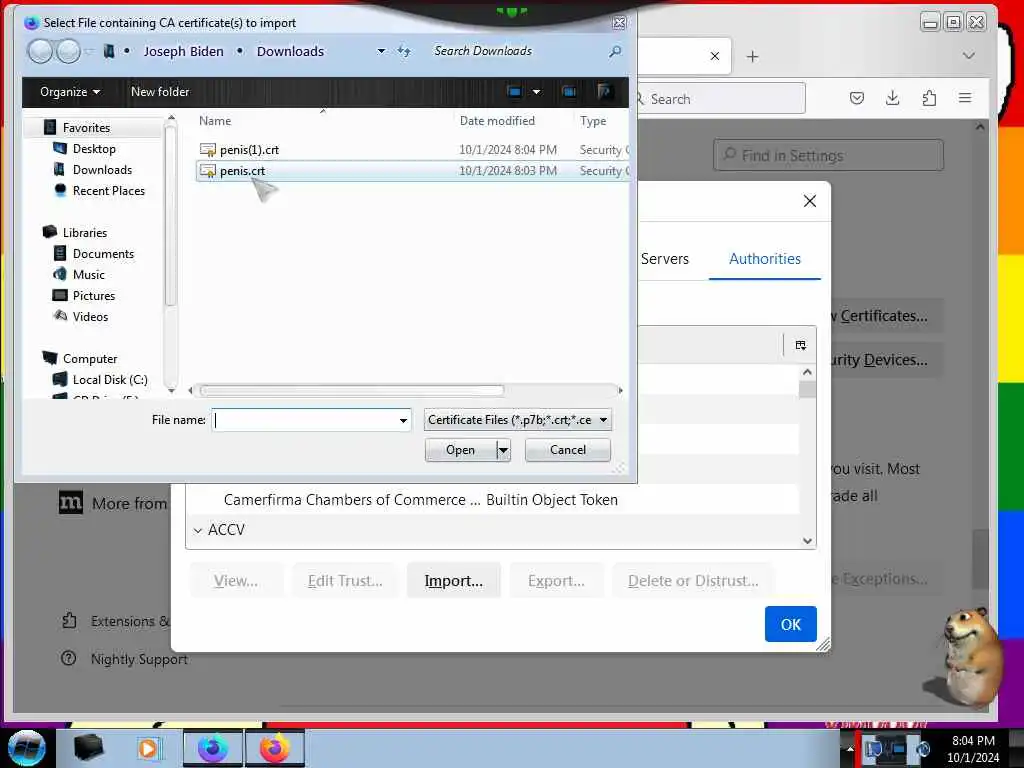Screen dimensions: 1024x768
Task: Cancel the certificate file dialog
Action: tap(568, 450)
